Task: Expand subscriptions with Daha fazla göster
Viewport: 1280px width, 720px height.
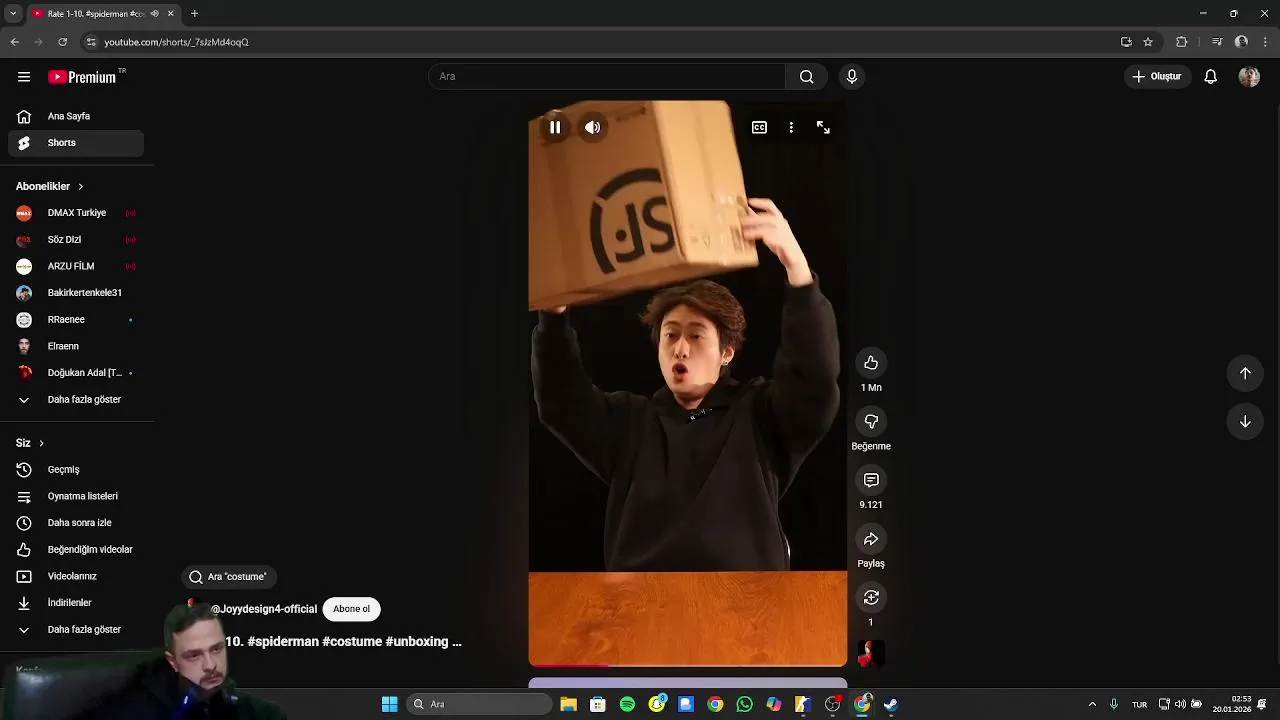Action: (76, 400)
